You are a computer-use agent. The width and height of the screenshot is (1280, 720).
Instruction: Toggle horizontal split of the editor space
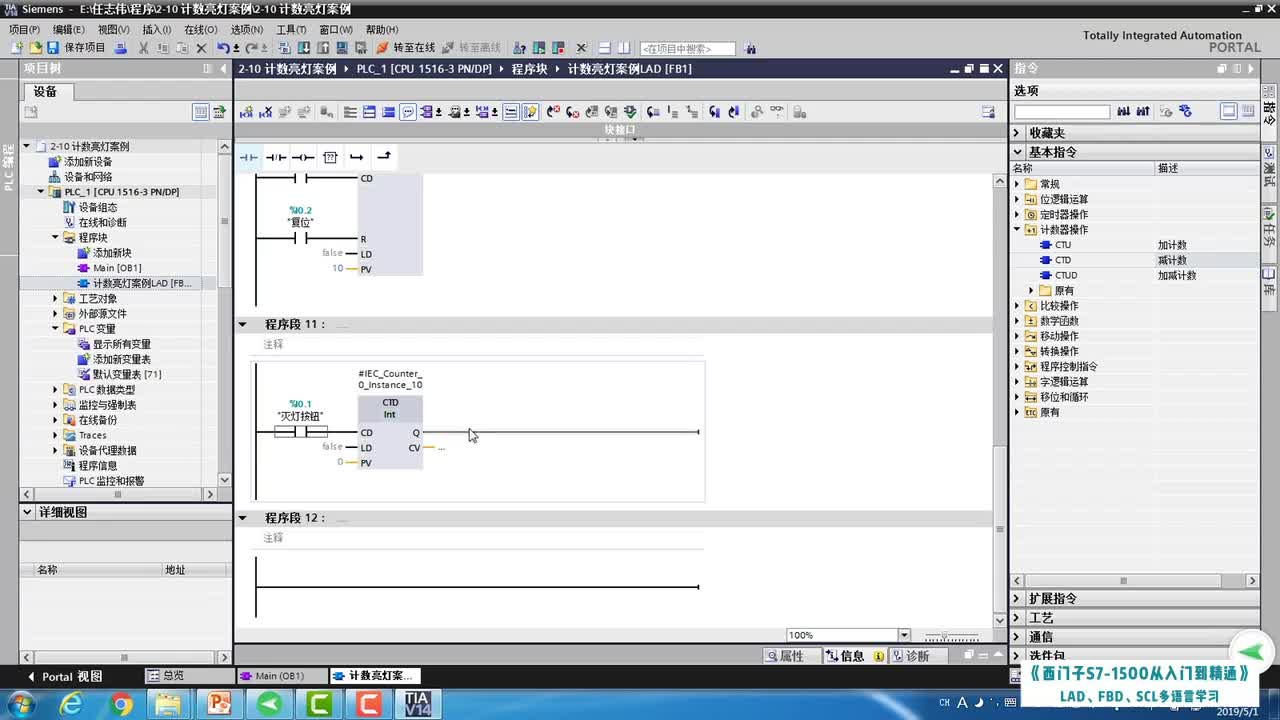tap(606, 48)
